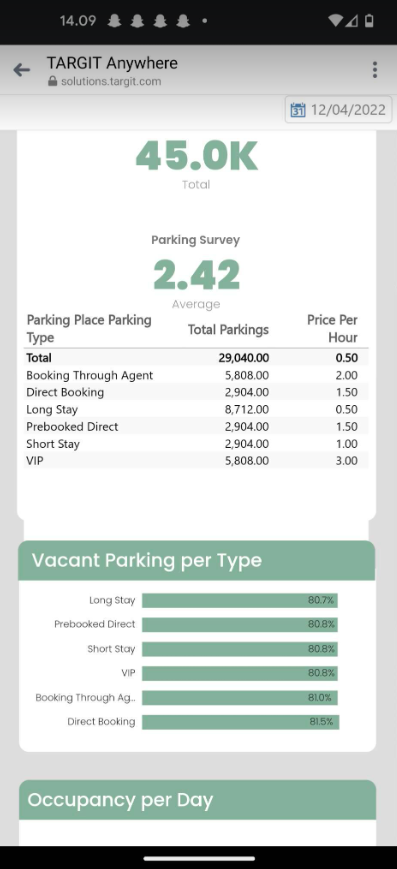
Task: Tap the 2.42 Parking Survey average value
Action: tap(196, 274)
